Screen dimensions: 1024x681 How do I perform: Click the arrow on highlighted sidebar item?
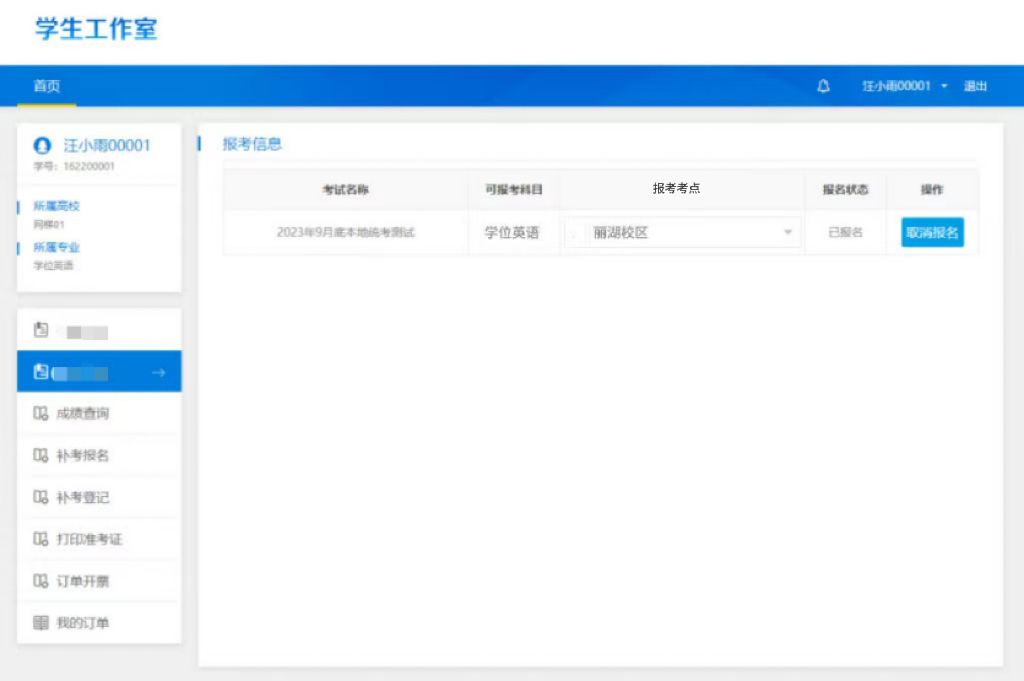[x=158, y=372]
